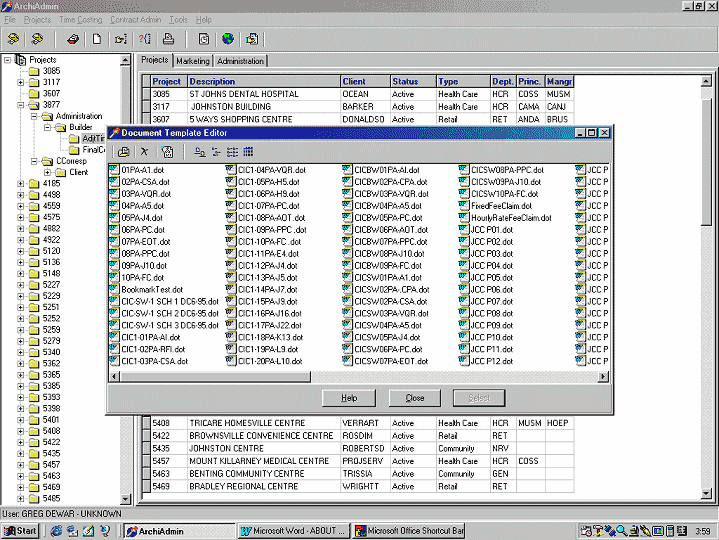Select the JCC P06.dot template file

[487, 290]
